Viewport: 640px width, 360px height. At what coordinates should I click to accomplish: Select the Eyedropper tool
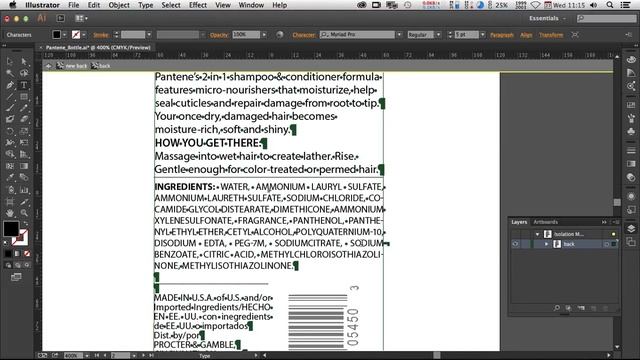(9, 178)
